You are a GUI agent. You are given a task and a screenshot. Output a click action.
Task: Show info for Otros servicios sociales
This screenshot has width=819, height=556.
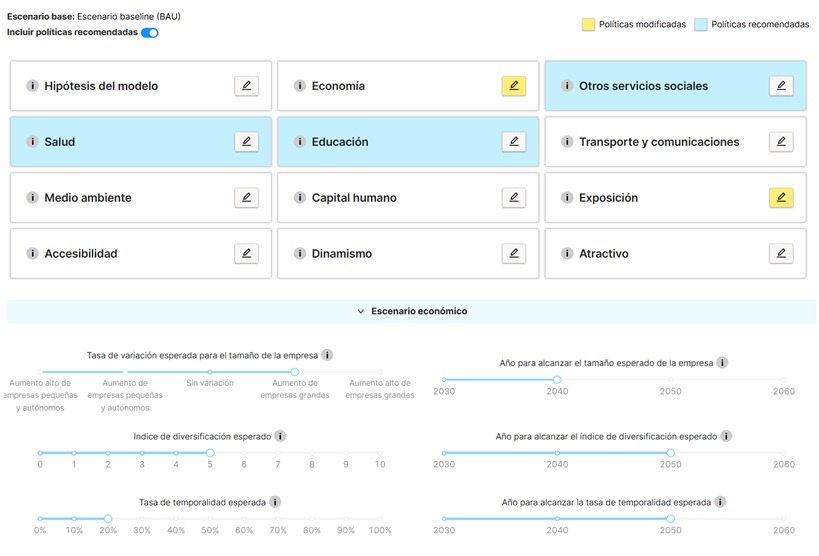tap(567, 86)
